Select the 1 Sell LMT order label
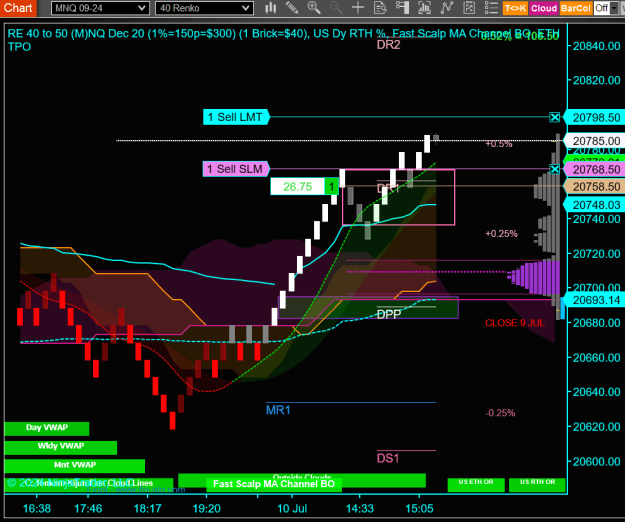The image size is (625, 522). click(236, 117)
